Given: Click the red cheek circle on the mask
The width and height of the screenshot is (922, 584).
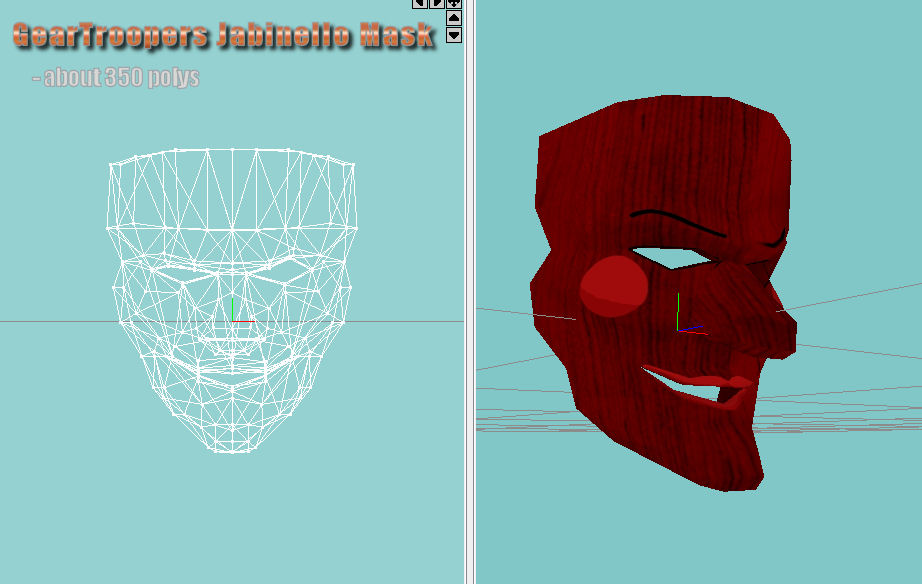Looking at the screenshot, I should [x=614, y=286].
